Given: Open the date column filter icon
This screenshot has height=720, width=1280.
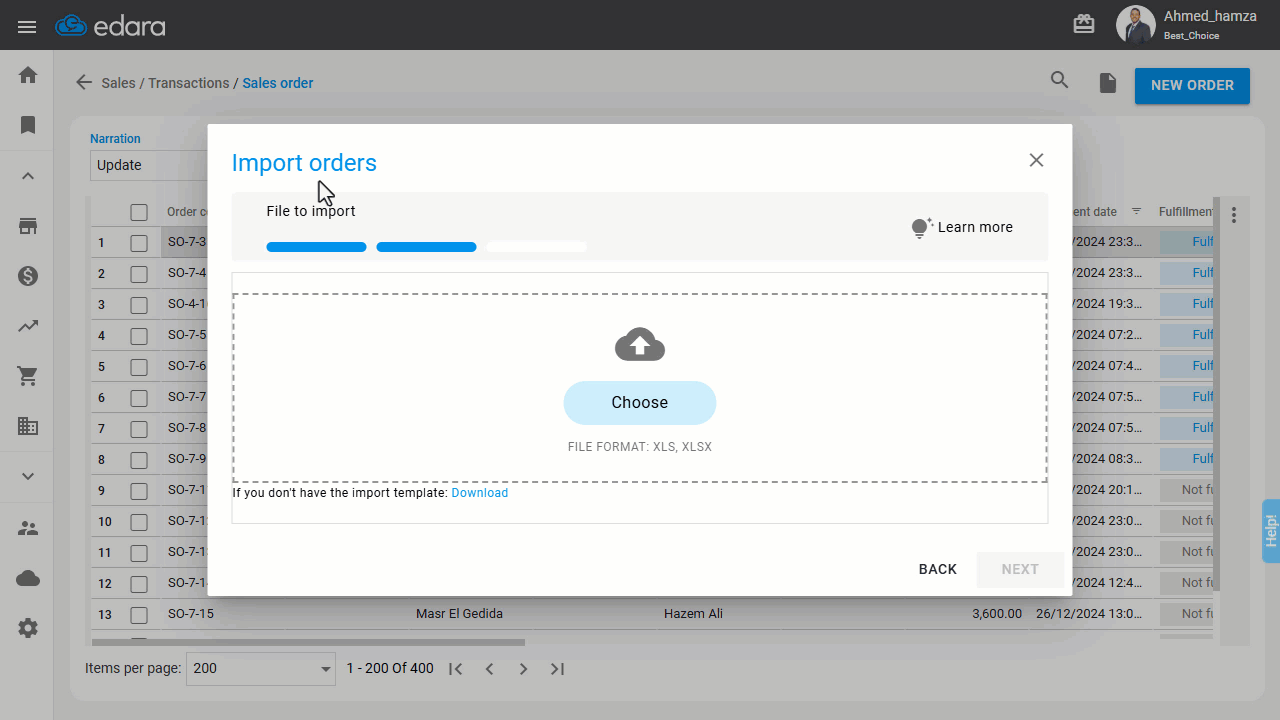Looking at the screenshot, I should click(x=1137, y=211).
